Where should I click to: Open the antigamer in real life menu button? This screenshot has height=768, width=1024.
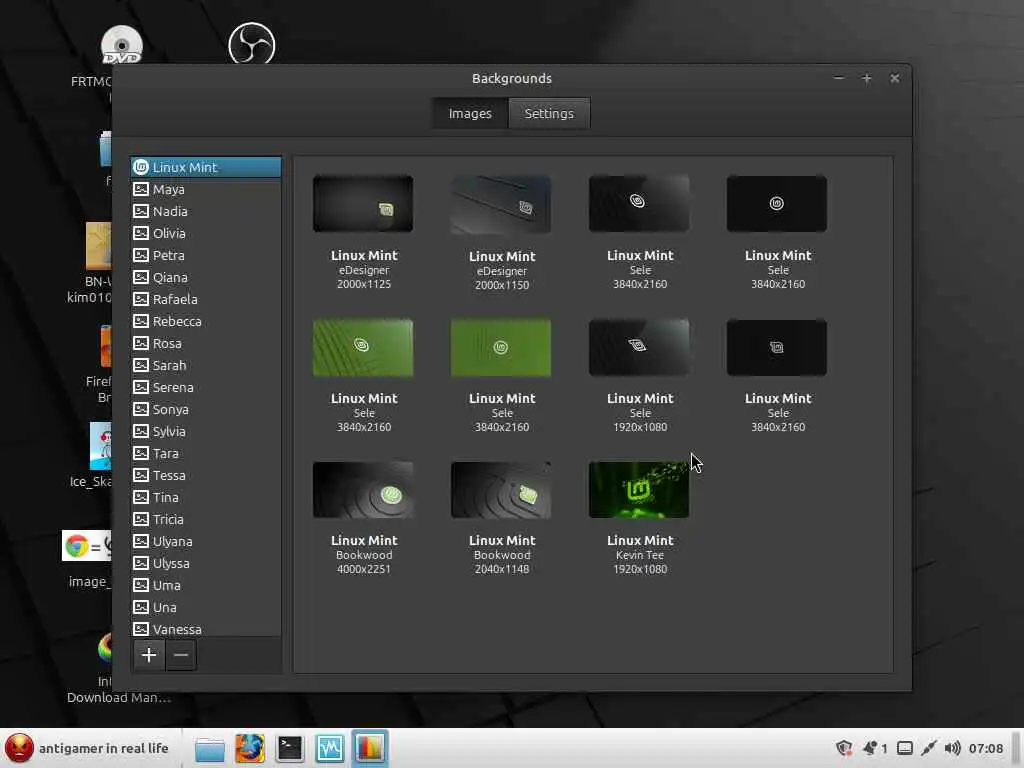tap(88, 748)
